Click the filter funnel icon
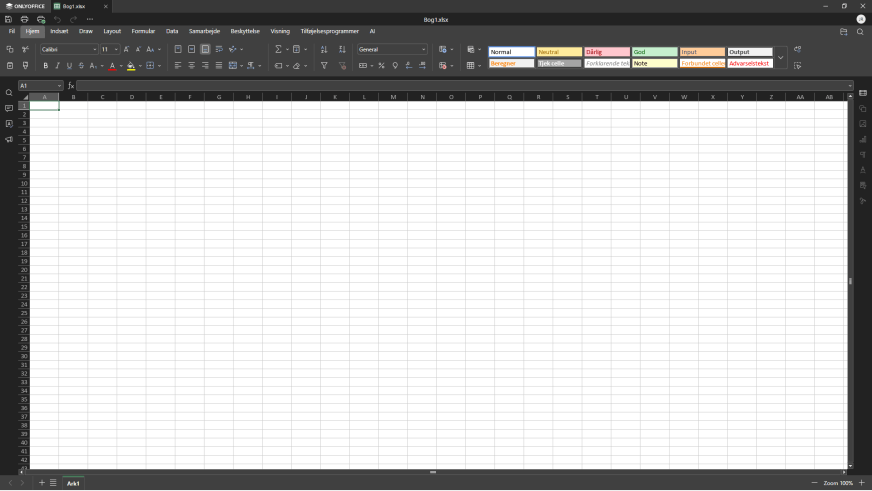 point(324,66)
